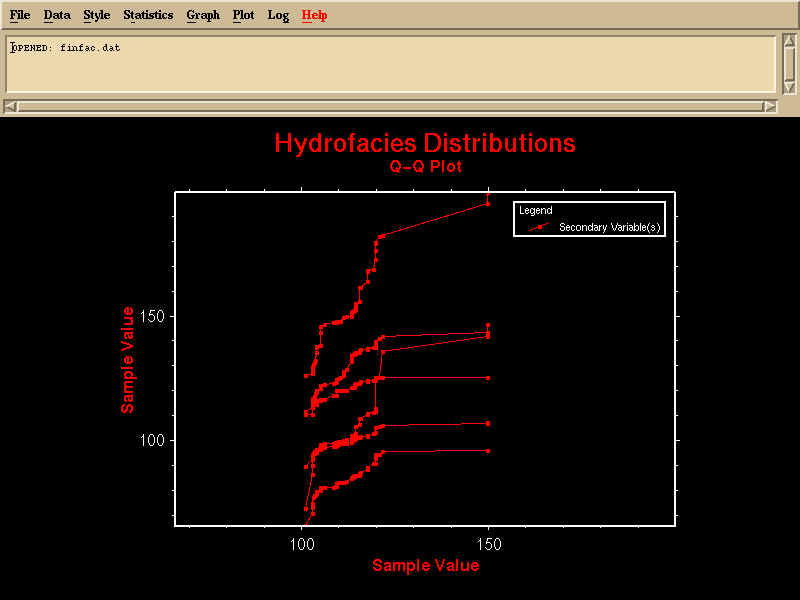Click the horizontal scrollbar track of the log
Screen dimensions: 800x600
click(390, 107)
